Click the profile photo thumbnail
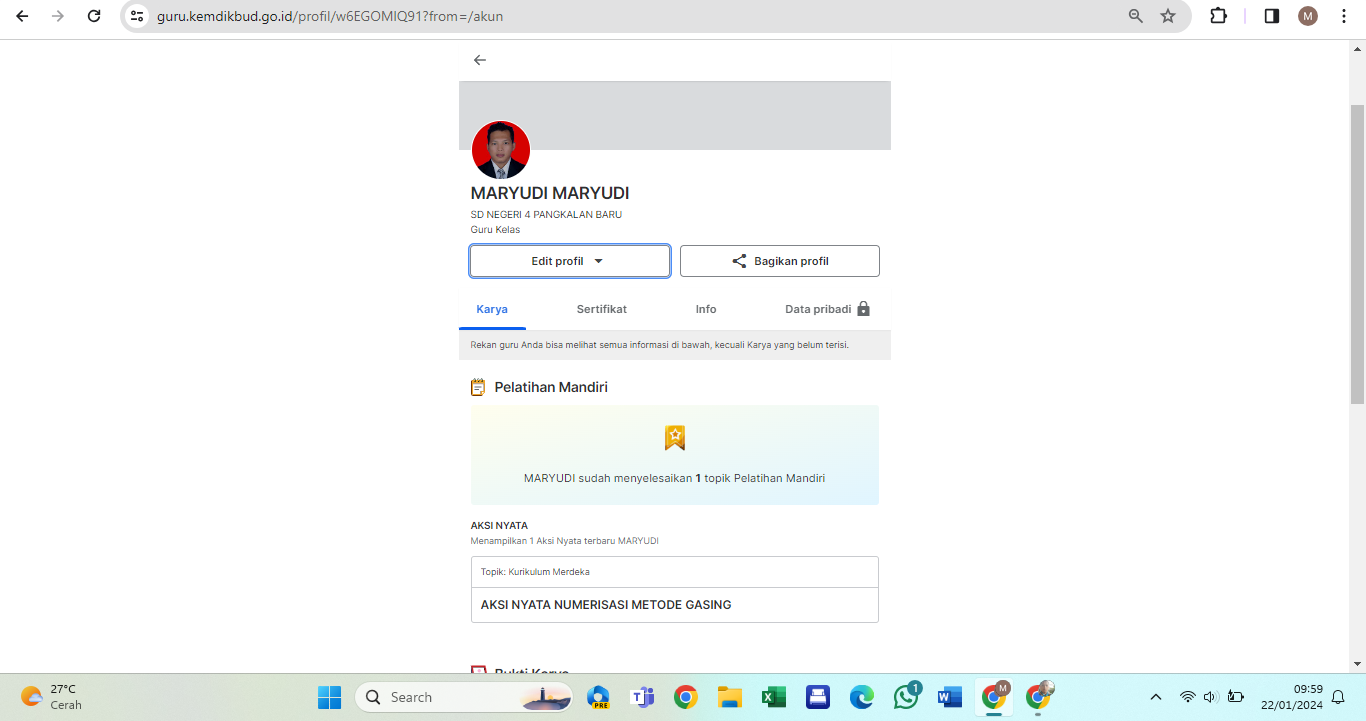 [x=501, y=150]
